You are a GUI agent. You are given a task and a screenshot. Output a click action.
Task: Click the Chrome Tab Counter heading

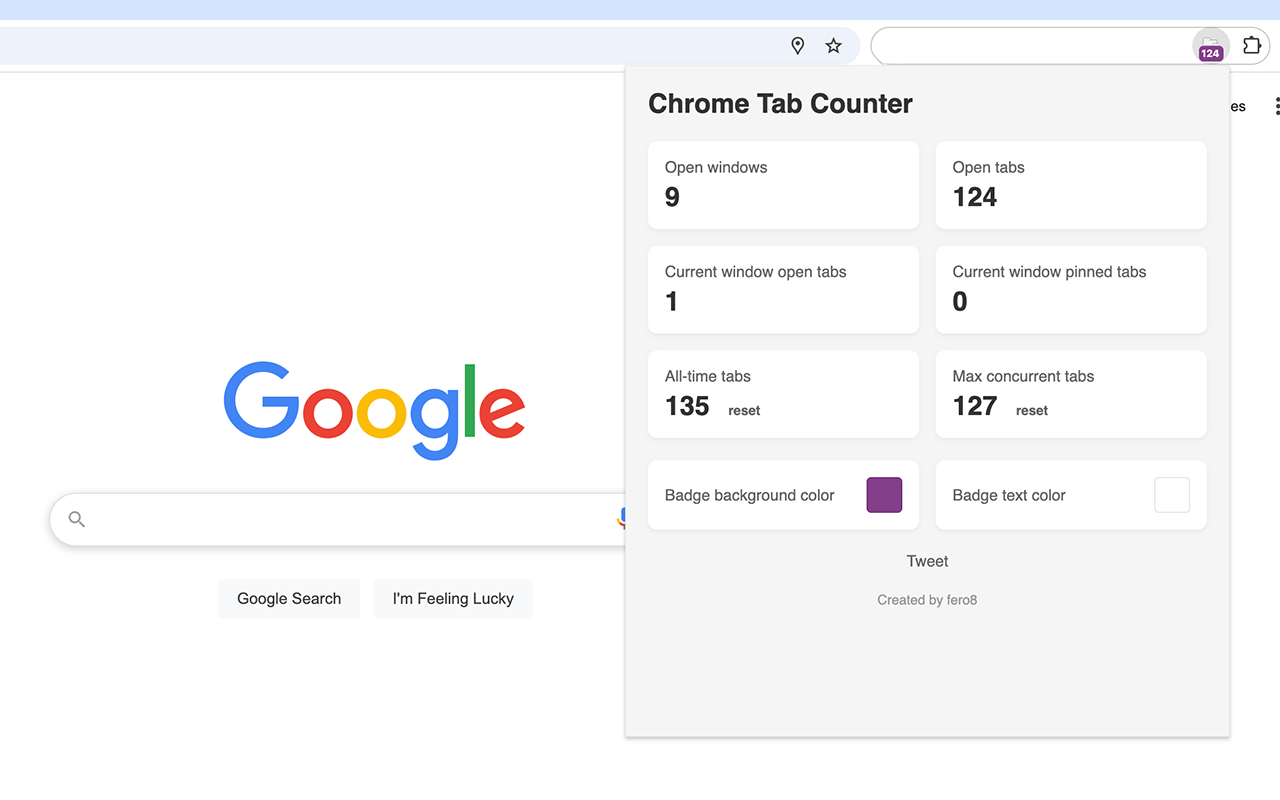[x=780, y=104]
